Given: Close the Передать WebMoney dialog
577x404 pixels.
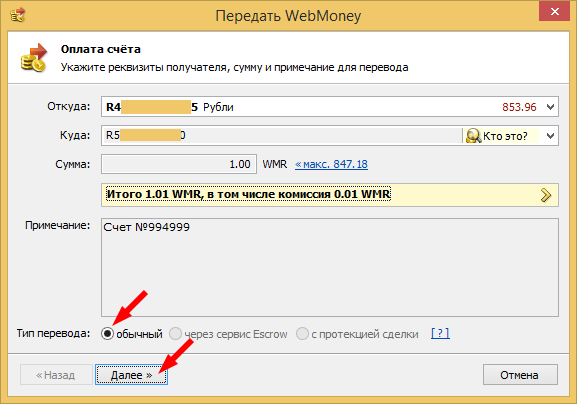Looking at the screenshot, I should click(554, 11).
